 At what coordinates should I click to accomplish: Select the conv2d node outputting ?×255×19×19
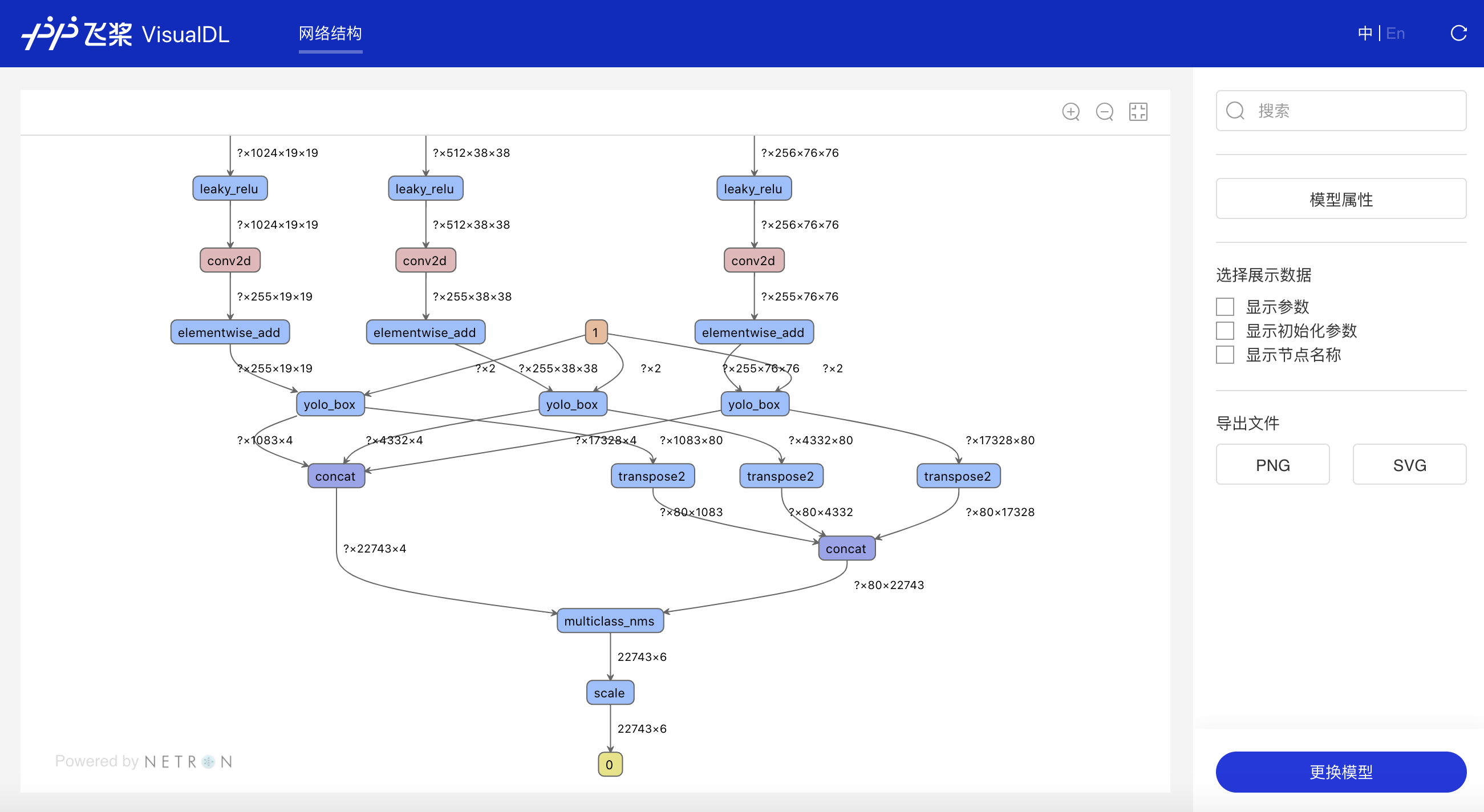tap(229, 260)
